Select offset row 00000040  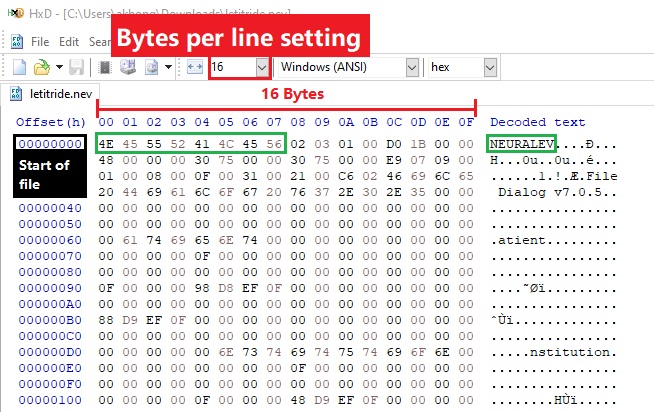pyautogui.click(x=49, y=207)
